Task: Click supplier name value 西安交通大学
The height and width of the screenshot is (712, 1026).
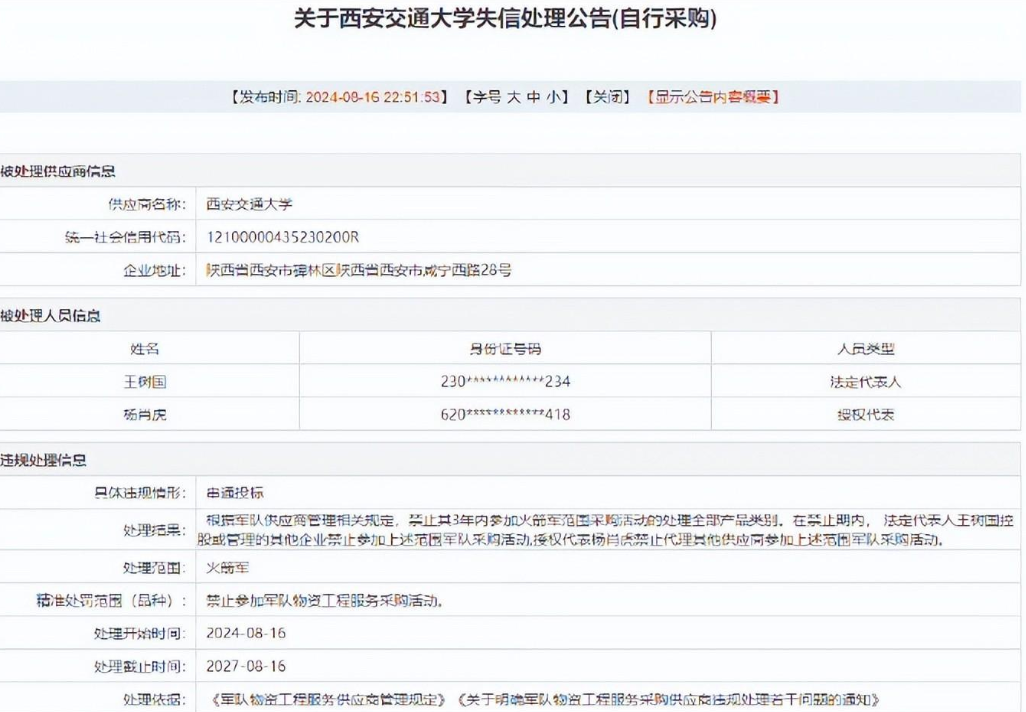Action: pyautogui.click(x=249, y=204)
